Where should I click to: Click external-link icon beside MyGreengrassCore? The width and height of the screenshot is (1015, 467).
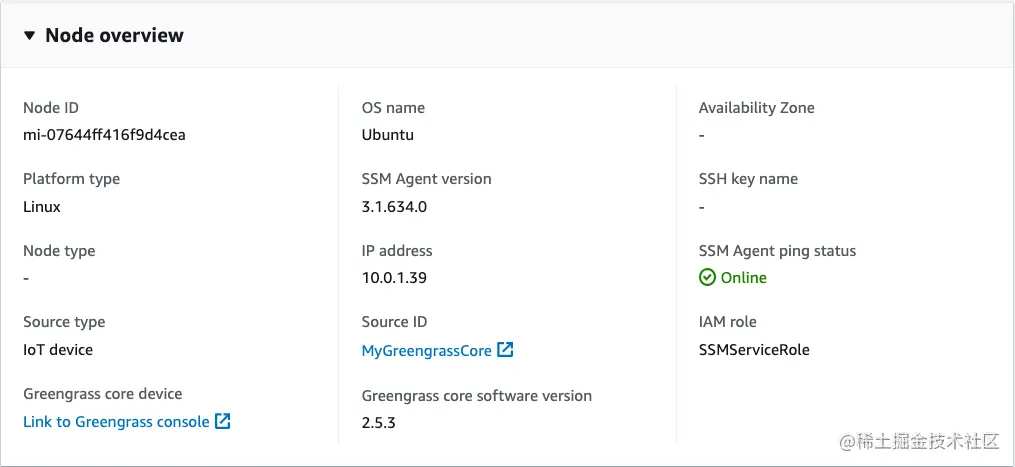pos(506,350)
